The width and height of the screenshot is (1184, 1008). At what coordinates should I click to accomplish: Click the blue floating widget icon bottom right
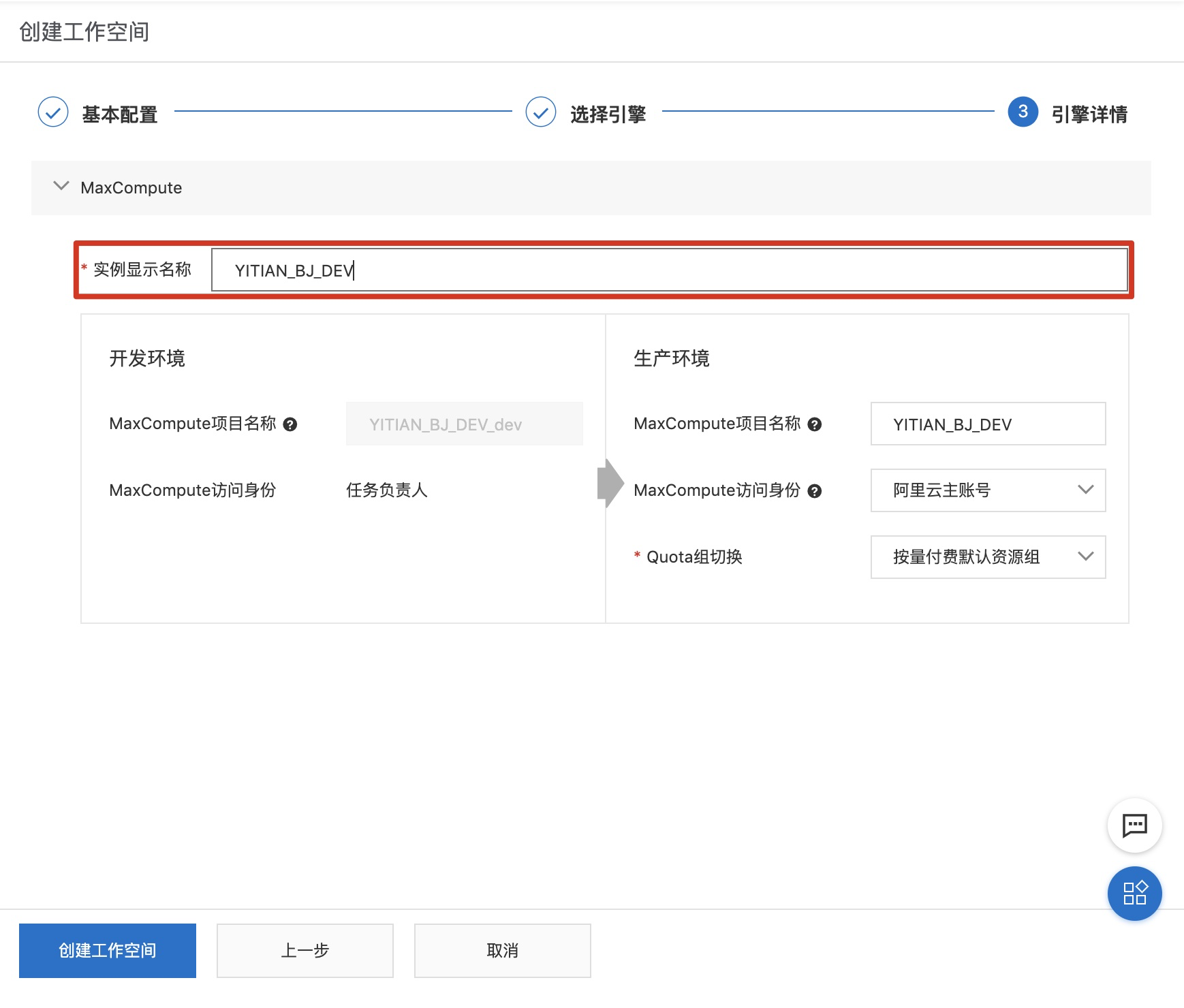(x=1134, y=894)
